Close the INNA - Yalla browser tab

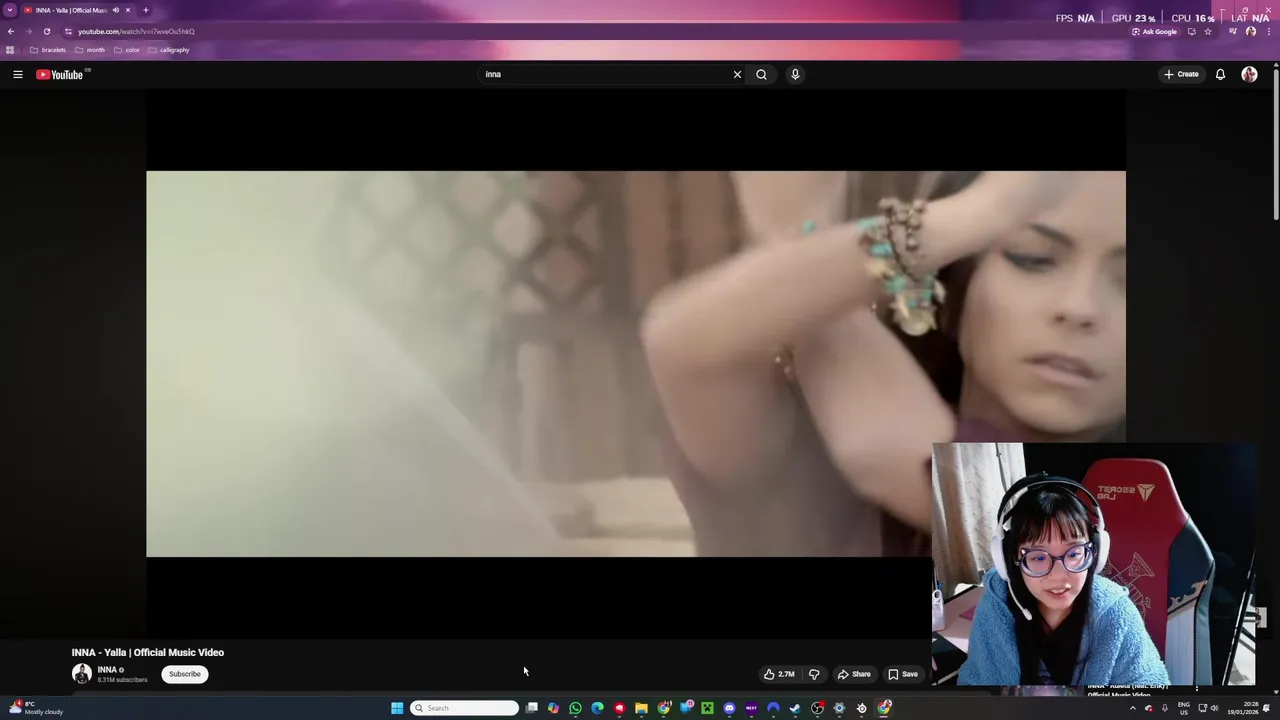coord(128,10)
